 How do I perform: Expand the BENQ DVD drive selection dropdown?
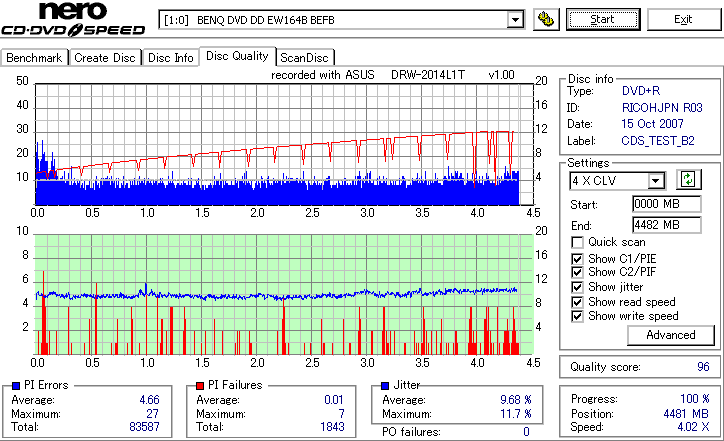[515, 20]
